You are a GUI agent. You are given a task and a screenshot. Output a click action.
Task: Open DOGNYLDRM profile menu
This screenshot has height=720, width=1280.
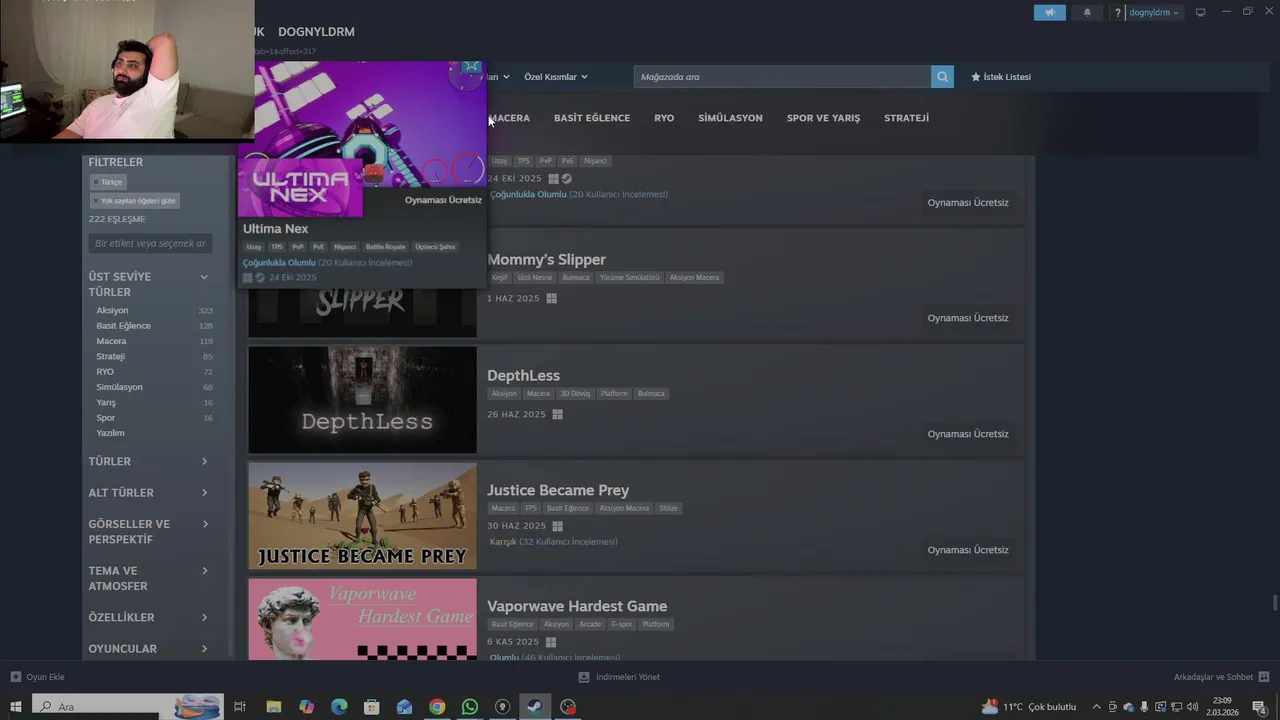tap(316, 32)
